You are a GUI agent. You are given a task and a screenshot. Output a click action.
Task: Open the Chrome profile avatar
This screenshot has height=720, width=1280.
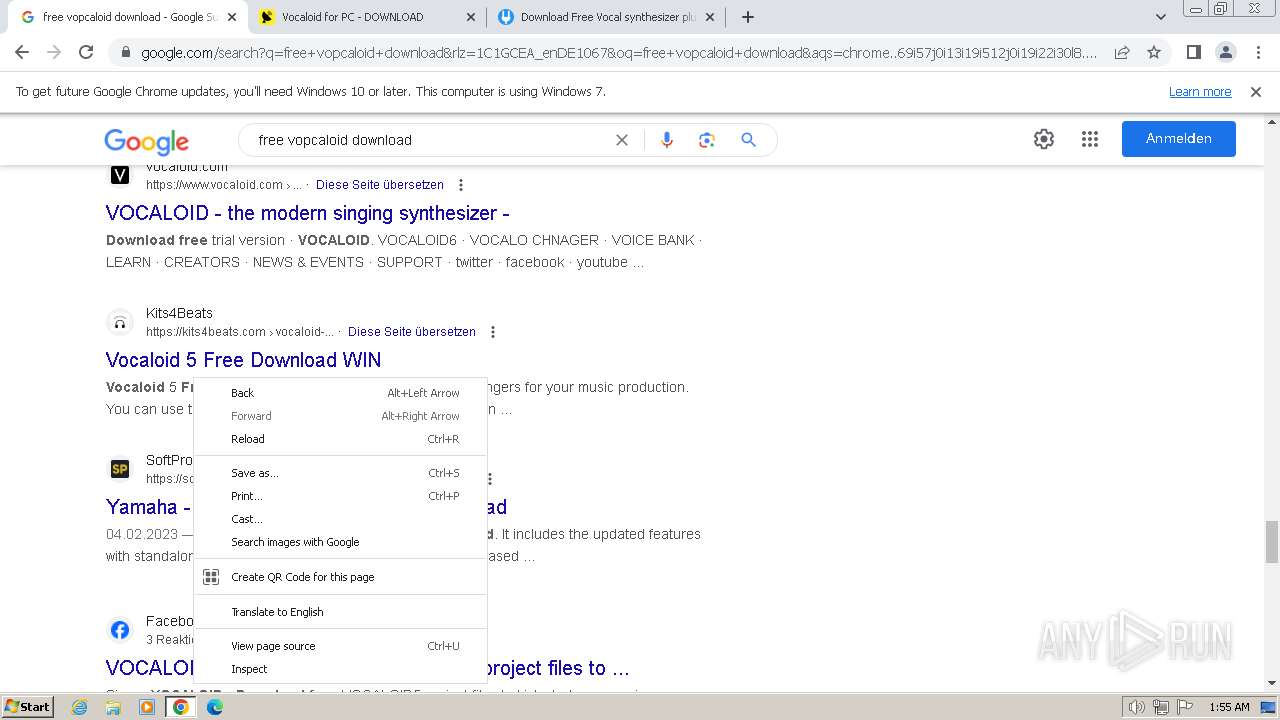click(1225, 52)
